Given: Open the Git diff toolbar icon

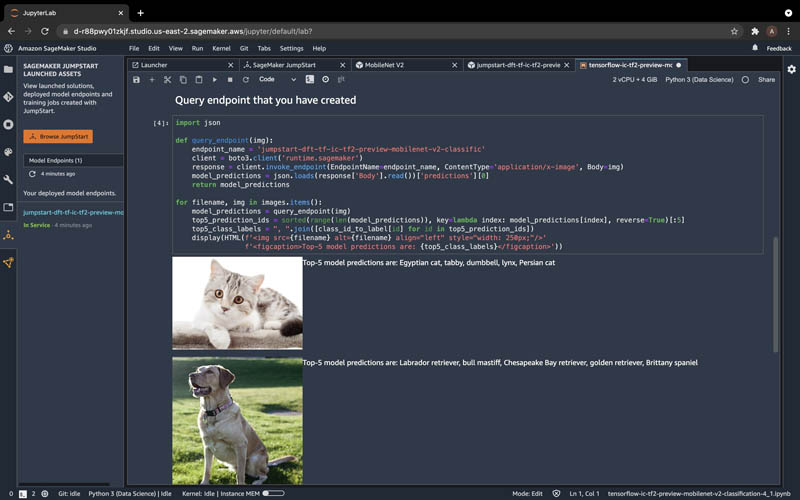Looking at the screenshot, I should click(x=341, y=80).
